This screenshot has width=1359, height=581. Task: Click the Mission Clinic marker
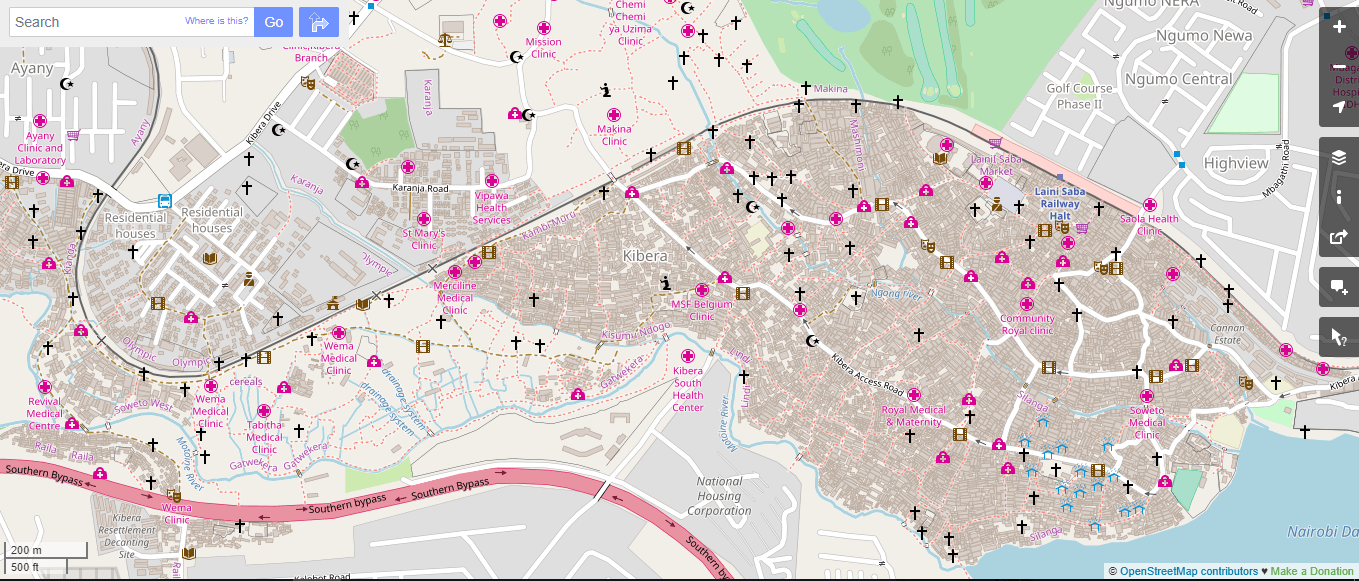coord(545,27)
